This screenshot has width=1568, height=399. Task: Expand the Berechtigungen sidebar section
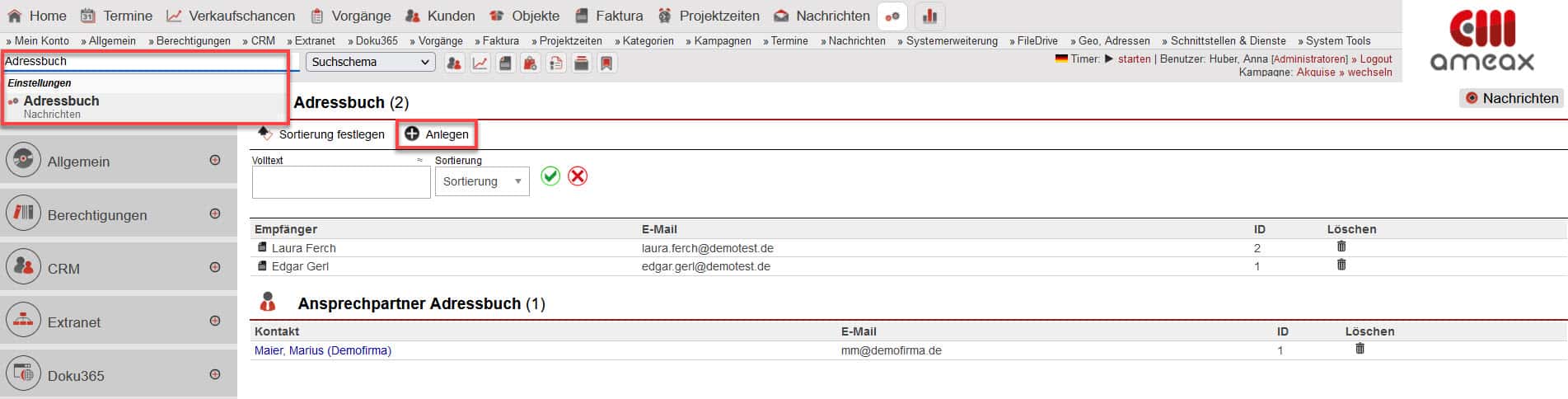(215, 214)
